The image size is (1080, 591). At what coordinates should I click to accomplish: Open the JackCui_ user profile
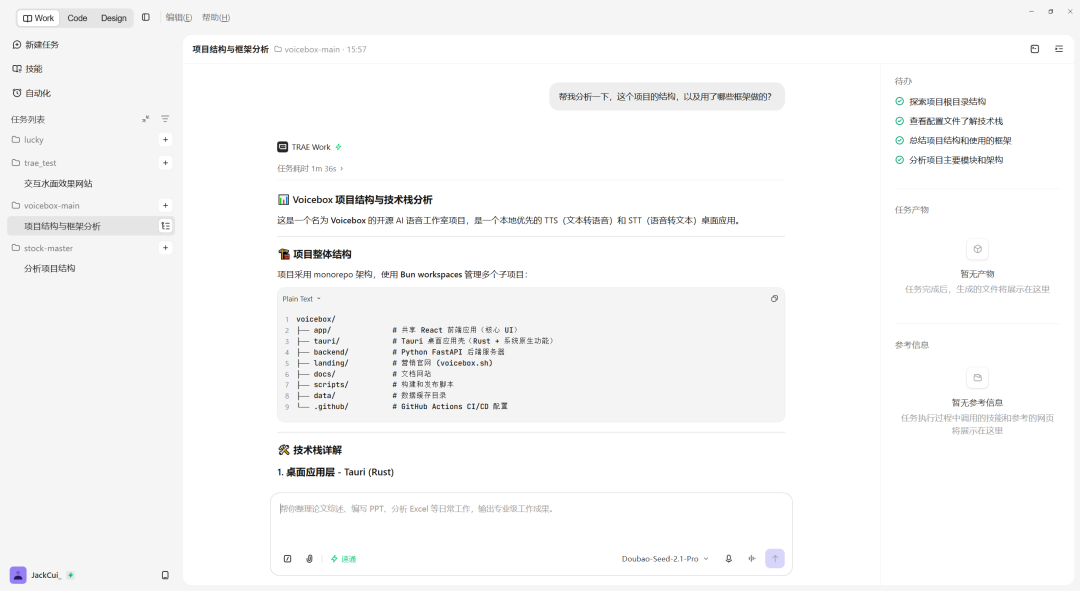(x=36, y=575)
